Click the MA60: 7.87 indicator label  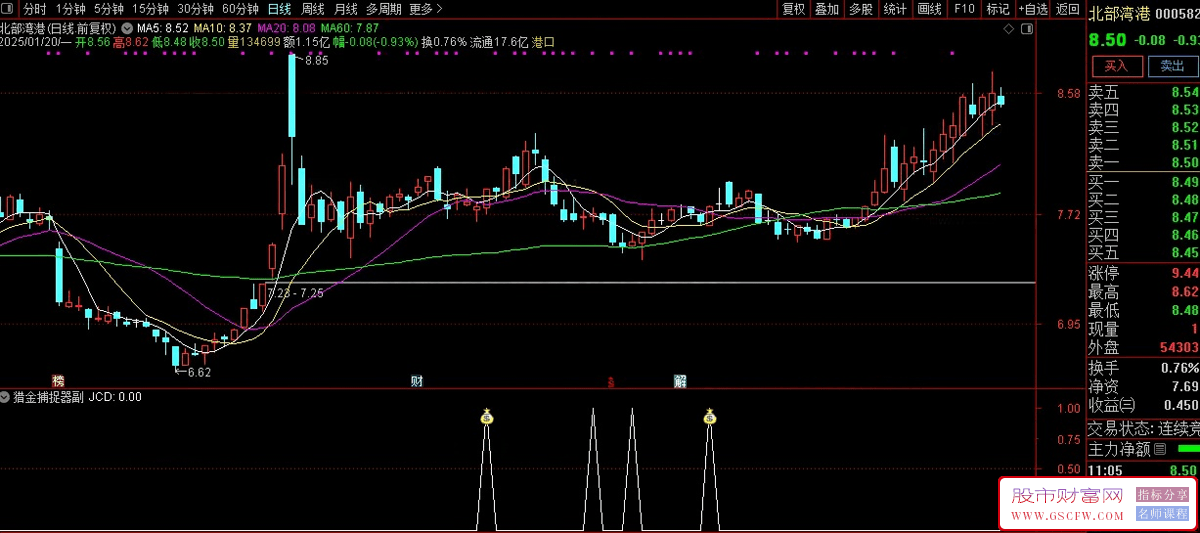[x=350, y=28]
